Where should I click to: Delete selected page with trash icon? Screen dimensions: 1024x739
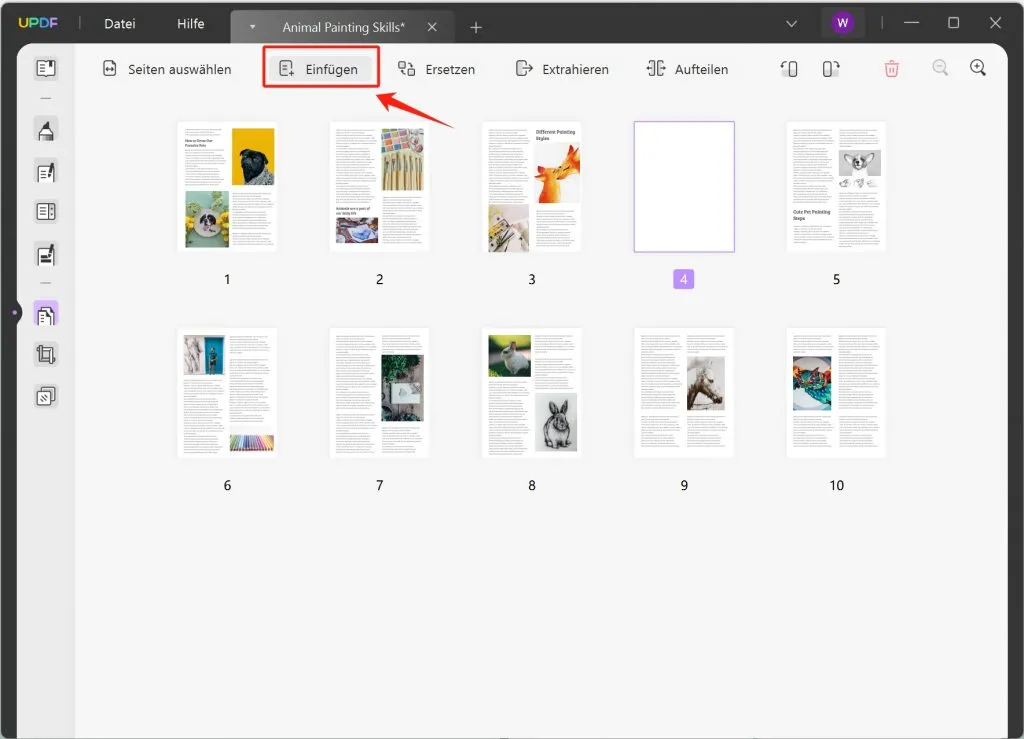[x=891, y=69]
